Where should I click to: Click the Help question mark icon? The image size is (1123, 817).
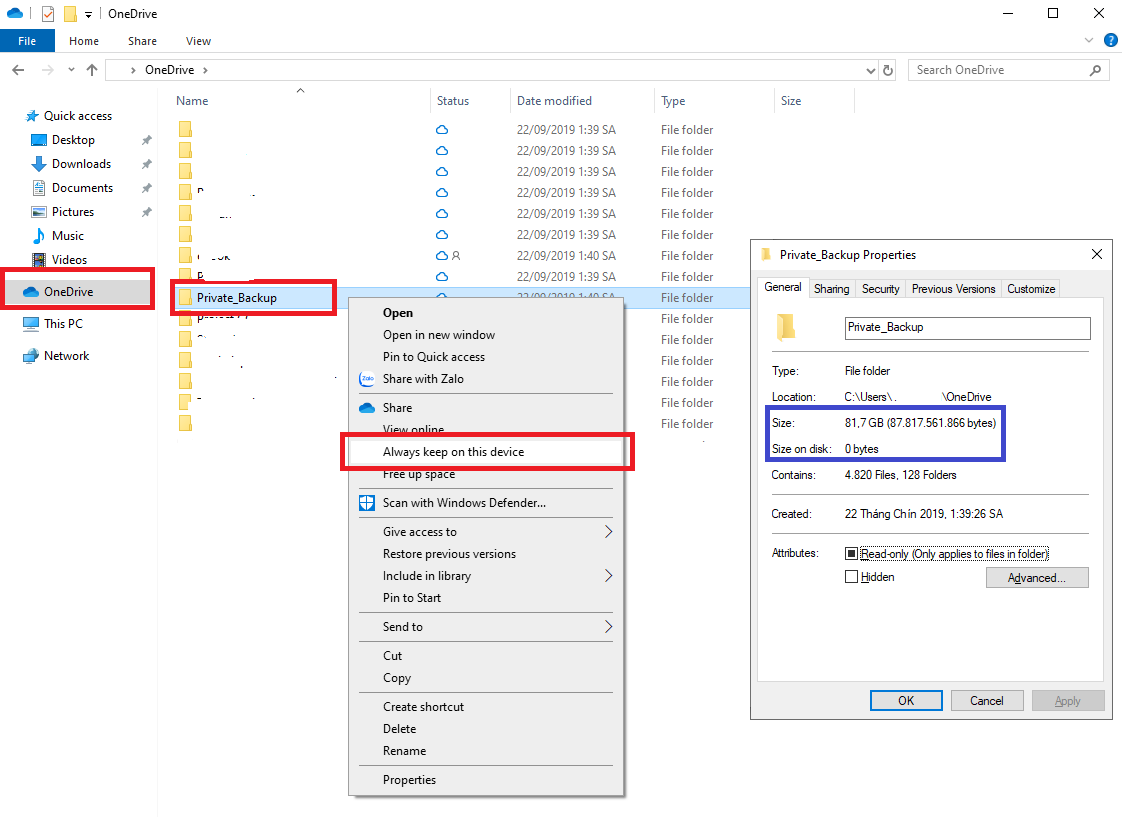pyautogui.click(x=1110, y=41)
